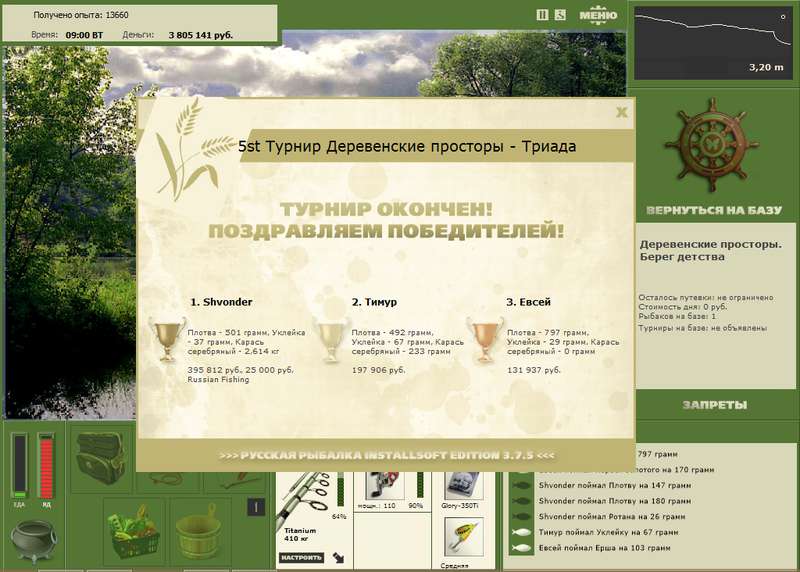Click the ship wheel icon
This screenshot has width=800, height=572.
(x=712, y=145)
